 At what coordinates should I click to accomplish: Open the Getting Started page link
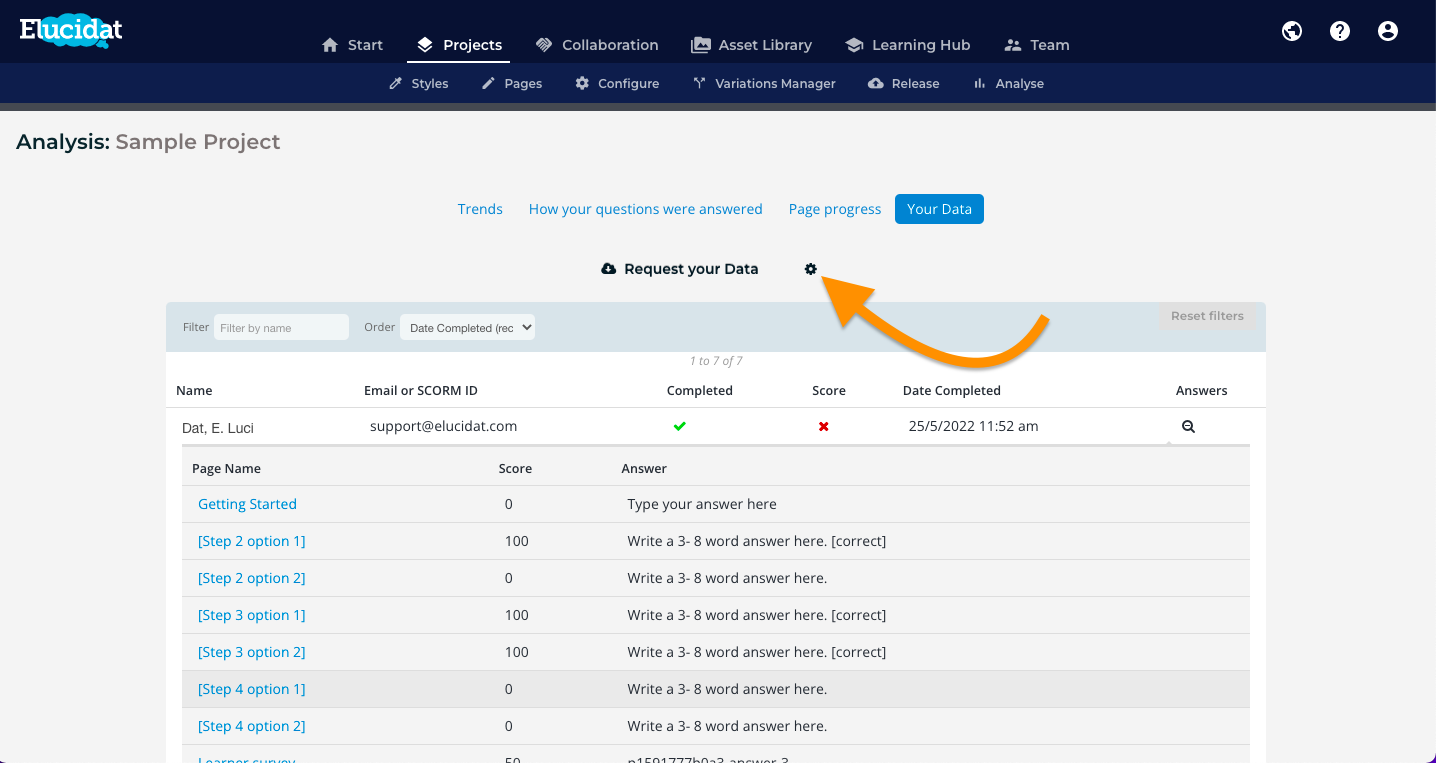coord(247,504)
